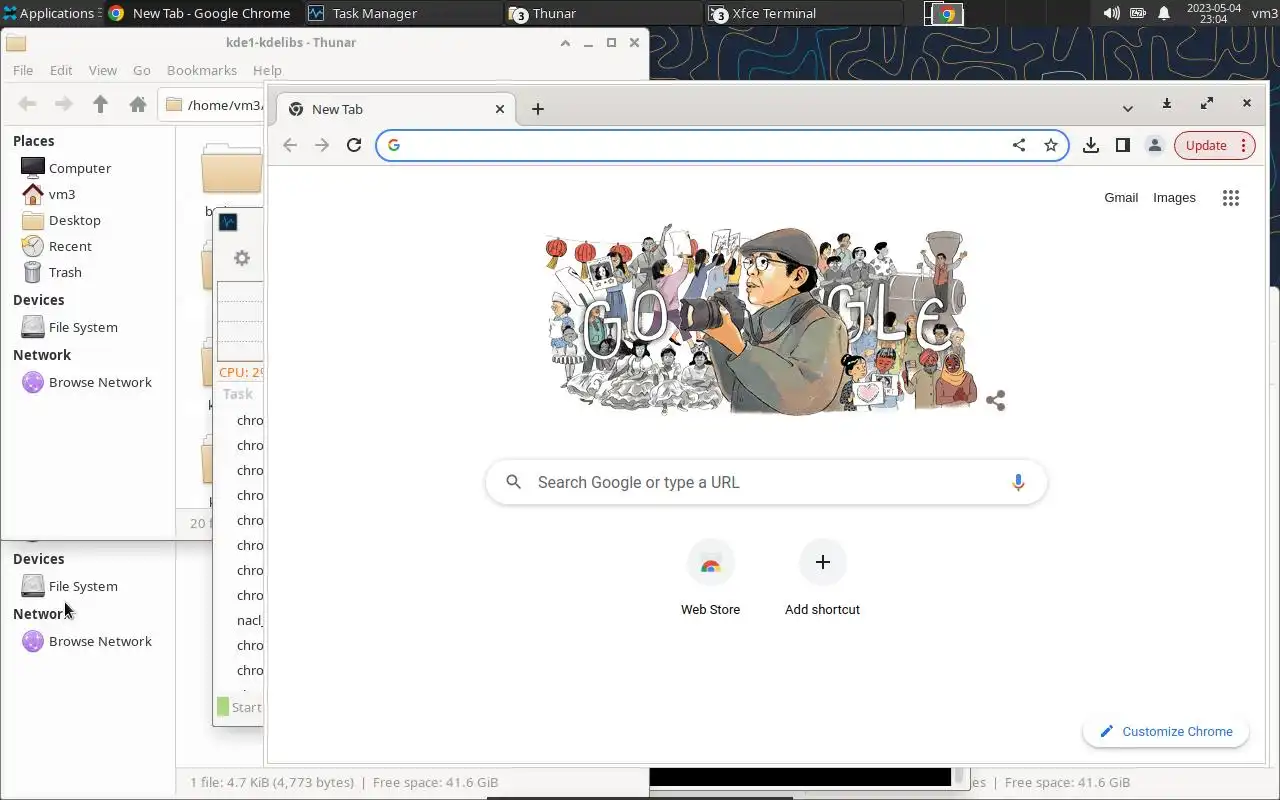
Task: Open Thunar Bookmarks menu
Action: (202, 70)
